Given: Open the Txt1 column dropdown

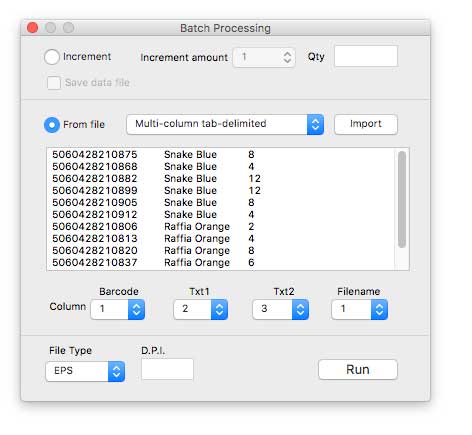Looking at the screenshot, I should click(200, 309).
